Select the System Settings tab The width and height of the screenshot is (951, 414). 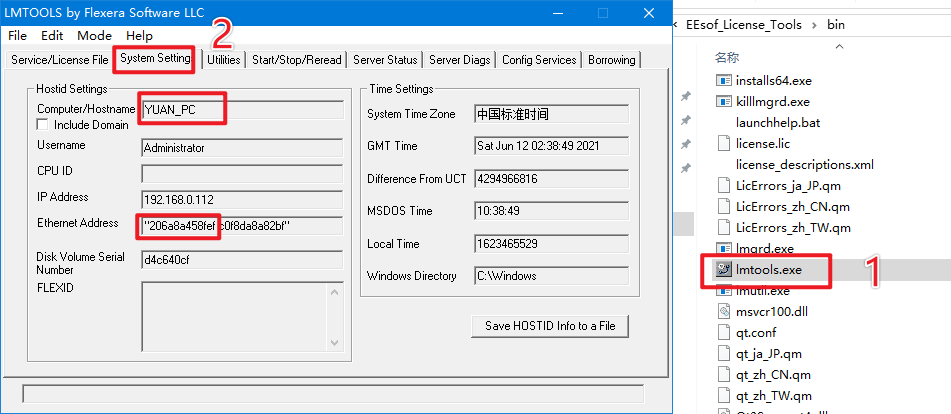point(156,58)
